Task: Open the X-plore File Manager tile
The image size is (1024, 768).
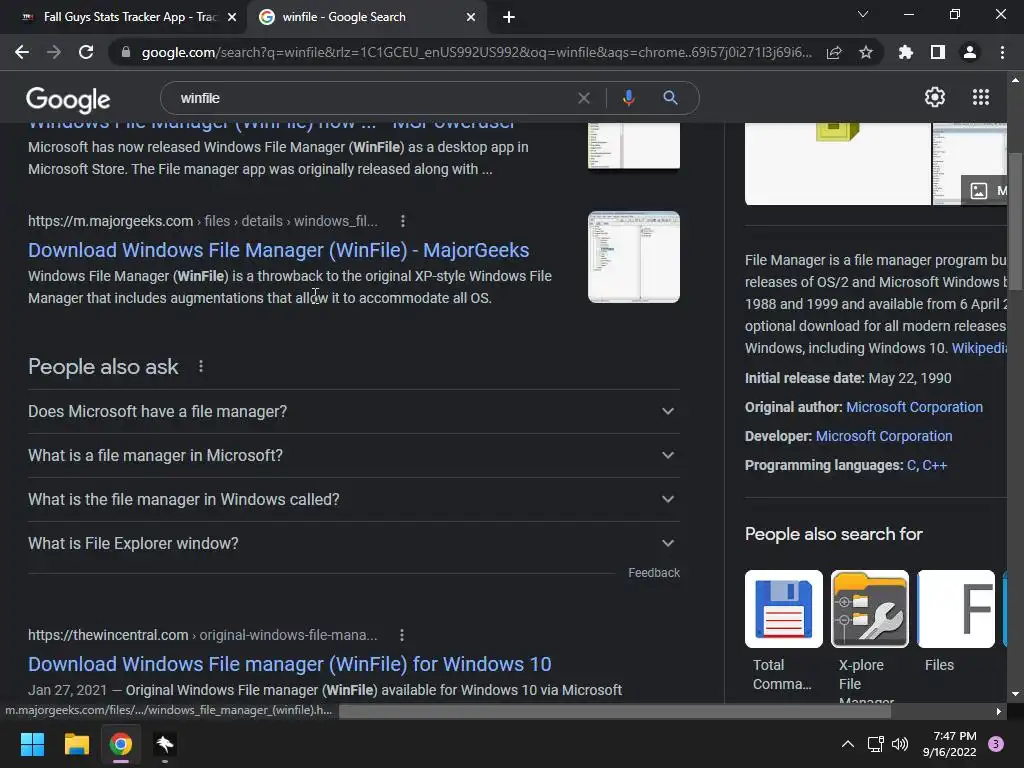Action: pos(869,637)
